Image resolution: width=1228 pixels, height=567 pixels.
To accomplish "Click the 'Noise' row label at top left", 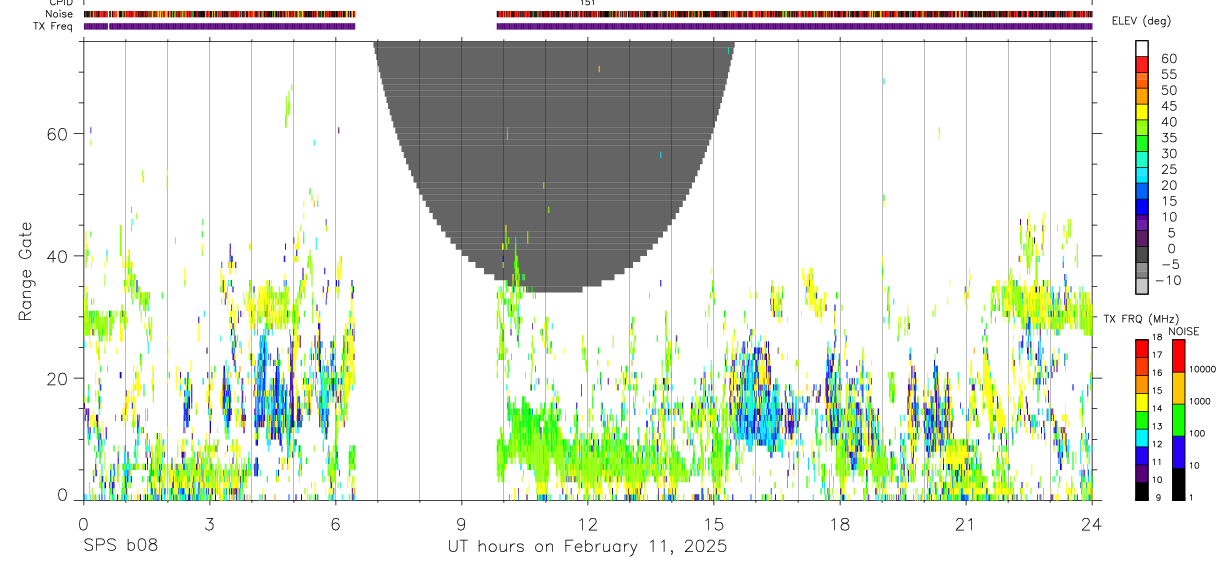I will [x=59, y=14].
